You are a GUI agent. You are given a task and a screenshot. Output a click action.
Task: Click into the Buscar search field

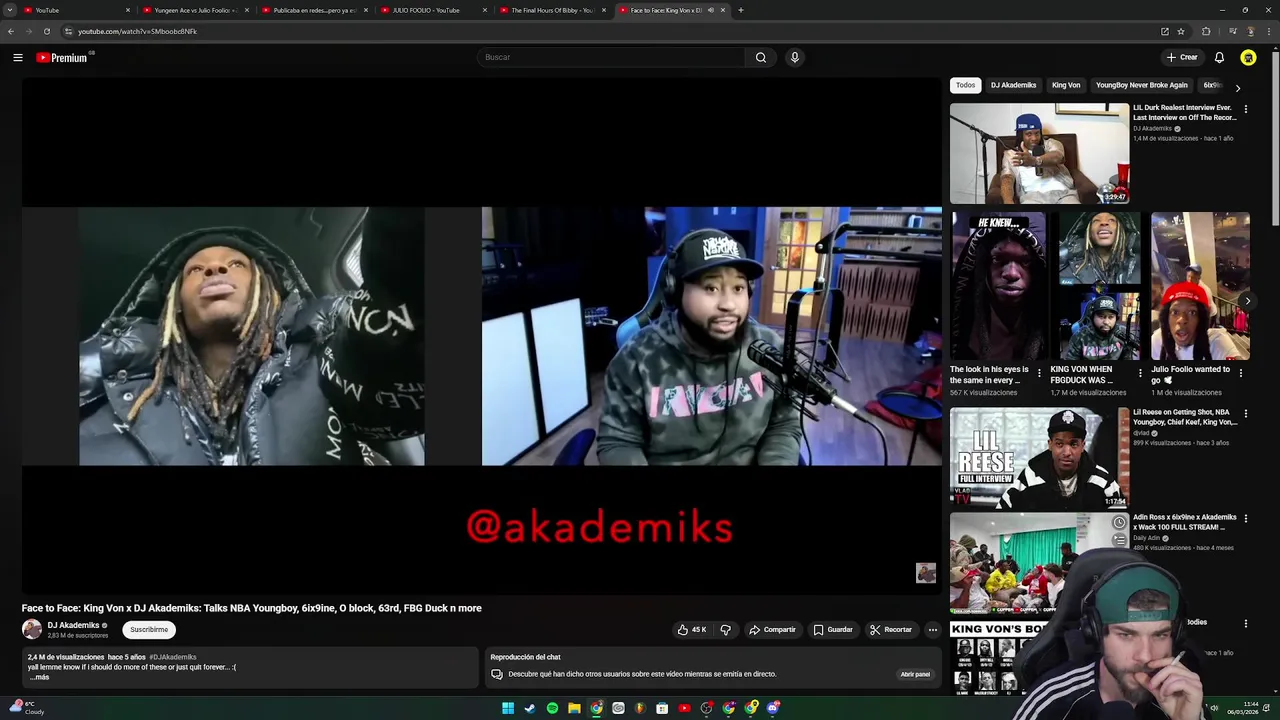(610, 57)
